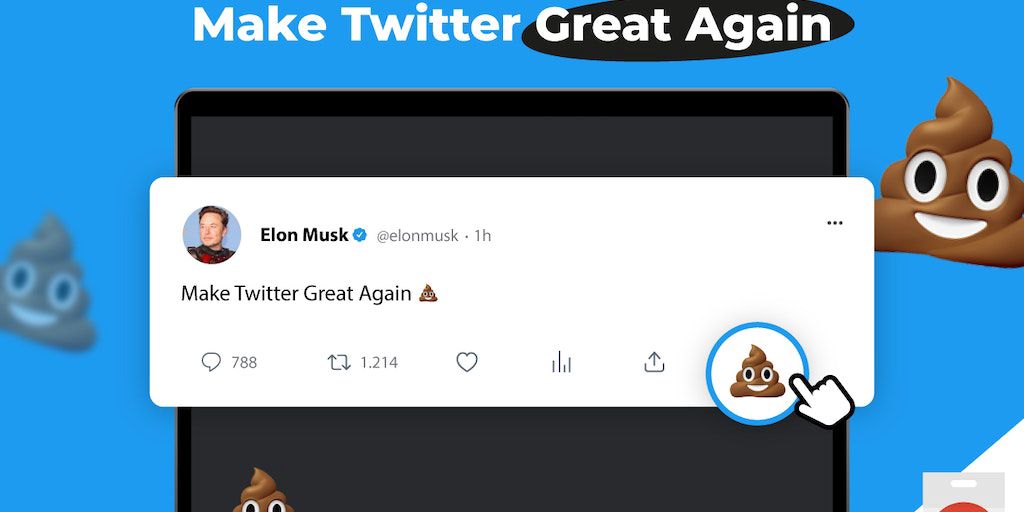The image size is (1024, 512).
Task: Click the small poop emoji in tweet text
Action: coord(428,293)
